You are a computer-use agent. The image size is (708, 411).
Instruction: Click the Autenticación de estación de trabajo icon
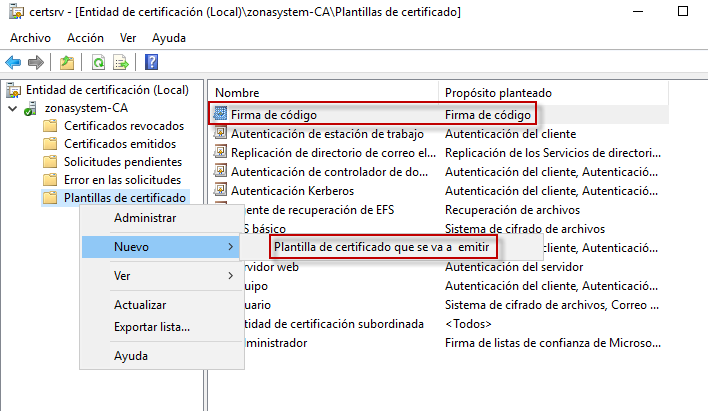coord(220,133)
